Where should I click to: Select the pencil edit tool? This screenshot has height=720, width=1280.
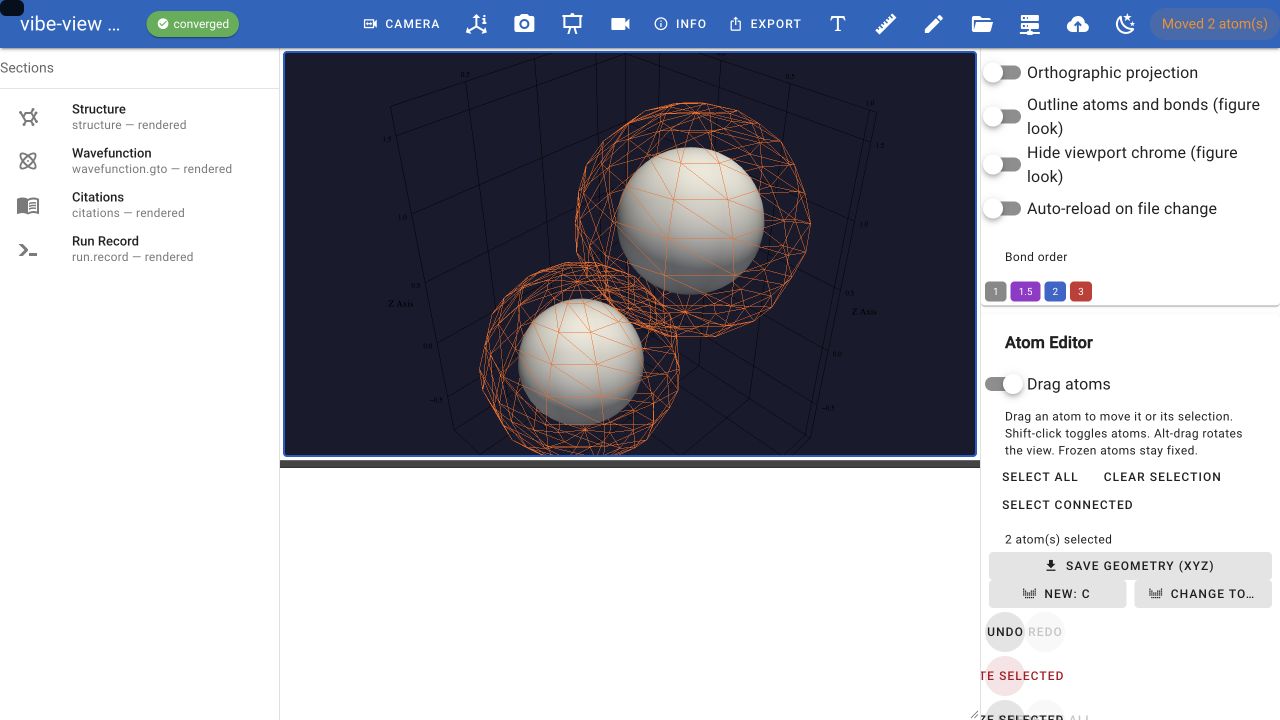(934, 24)
